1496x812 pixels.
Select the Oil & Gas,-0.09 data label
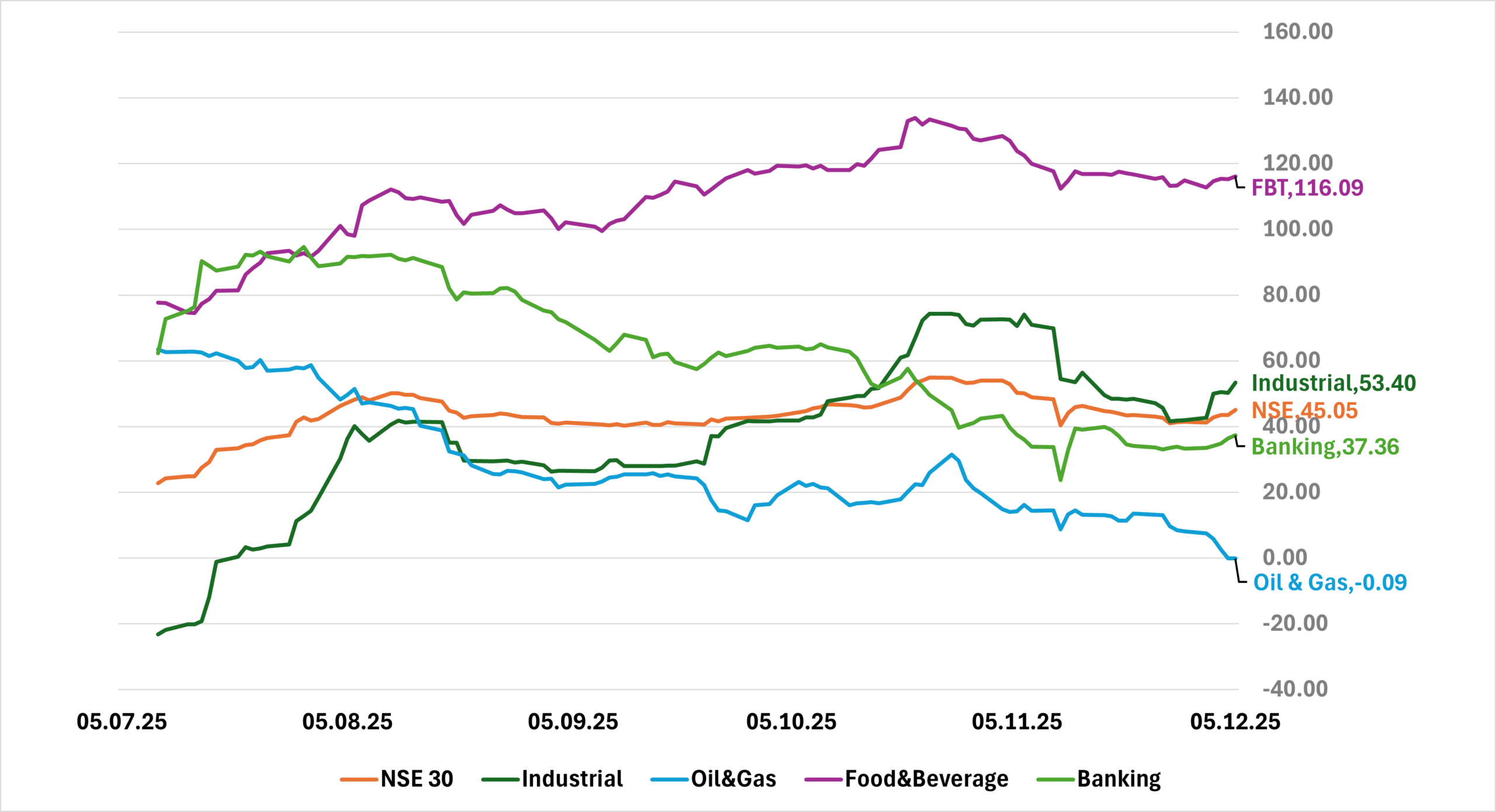pos(1329,582)
